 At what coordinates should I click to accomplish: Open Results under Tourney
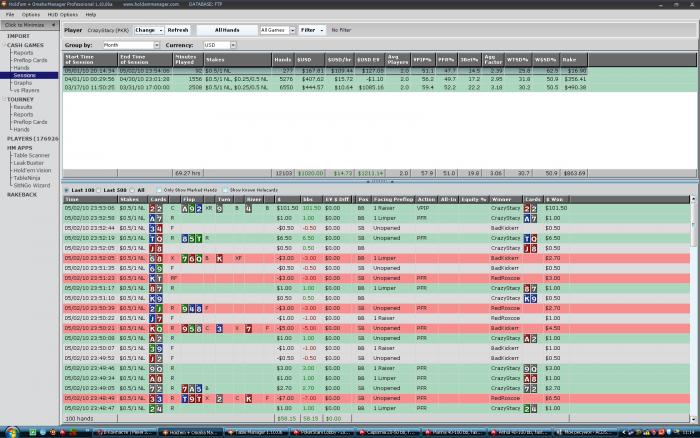coord(22,107)
